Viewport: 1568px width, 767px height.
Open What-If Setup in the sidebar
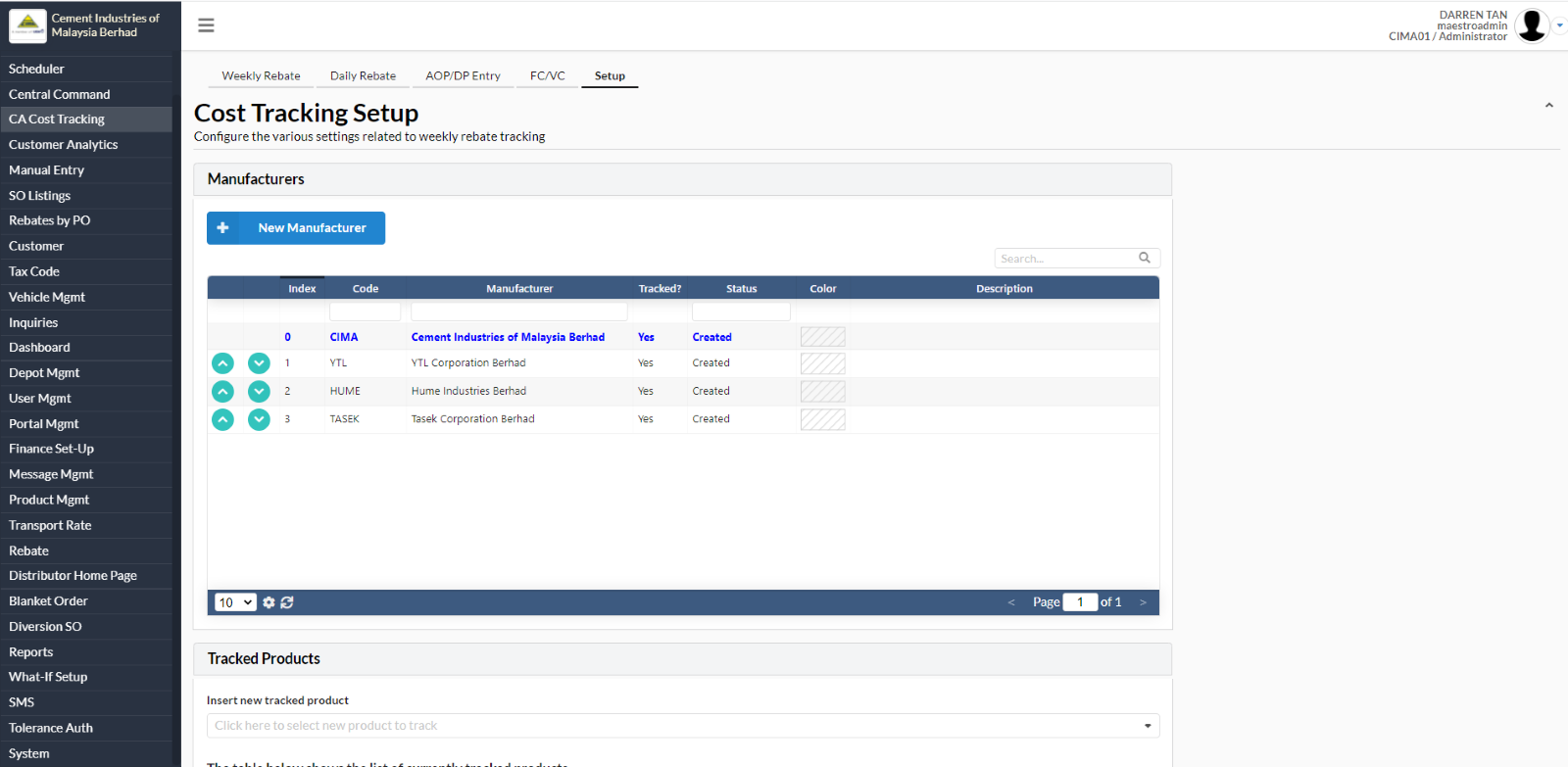click(86, 677)
